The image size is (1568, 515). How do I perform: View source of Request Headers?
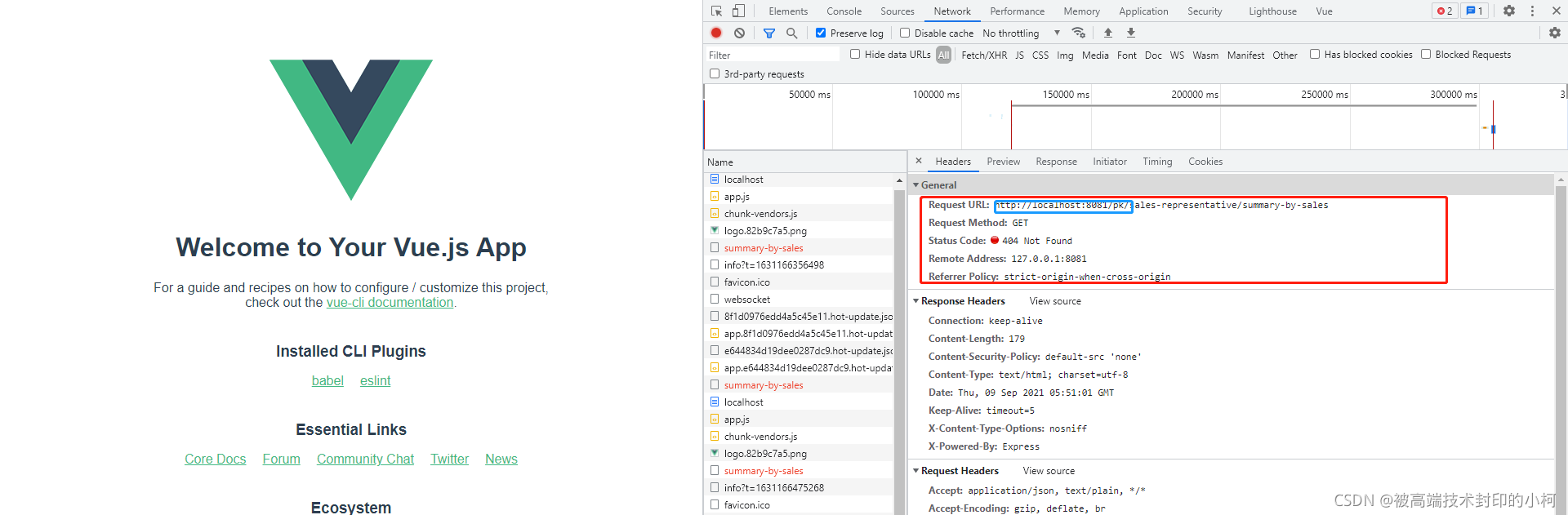1049,471
